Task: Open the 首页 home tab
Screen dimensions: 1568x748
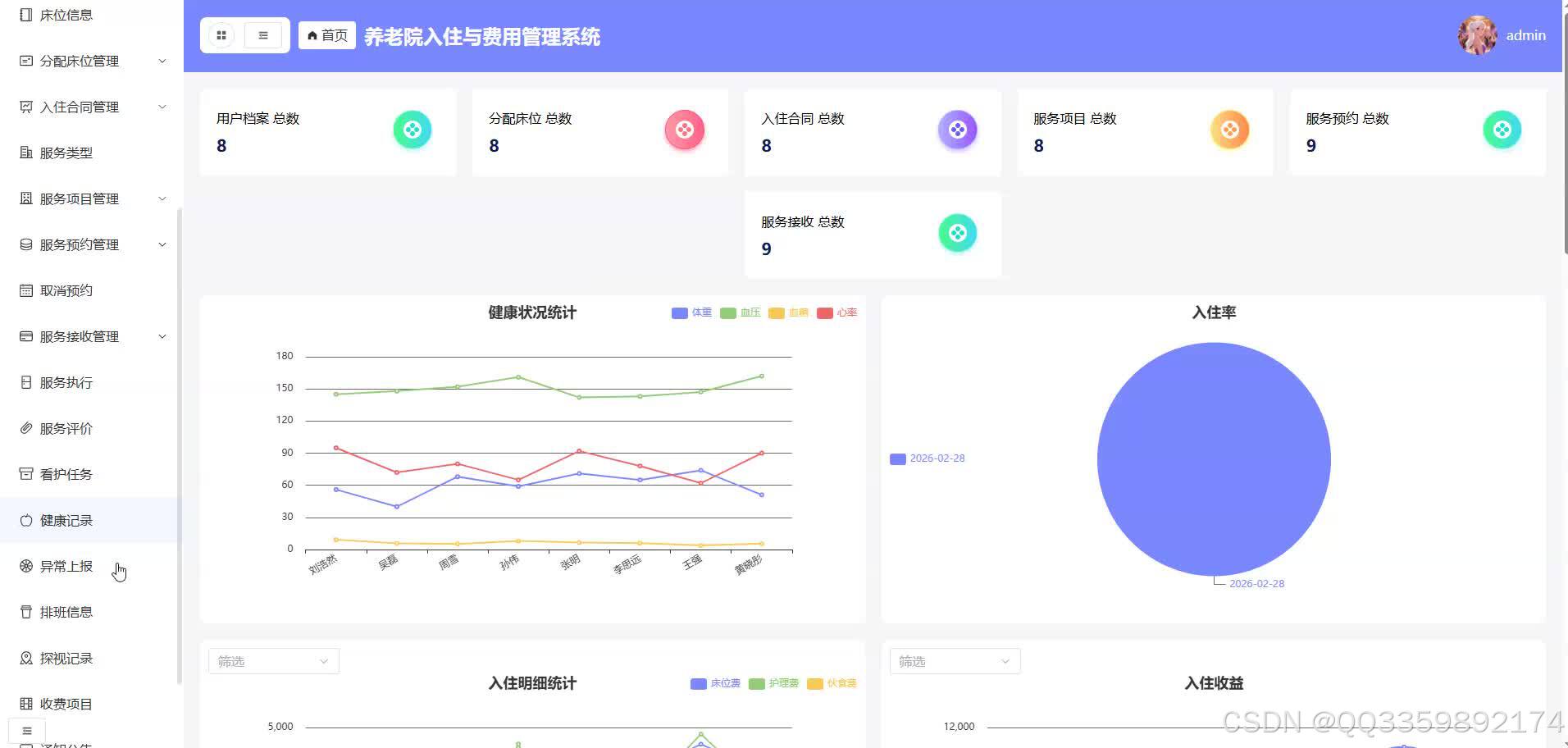Action: [x=326, y=35]
